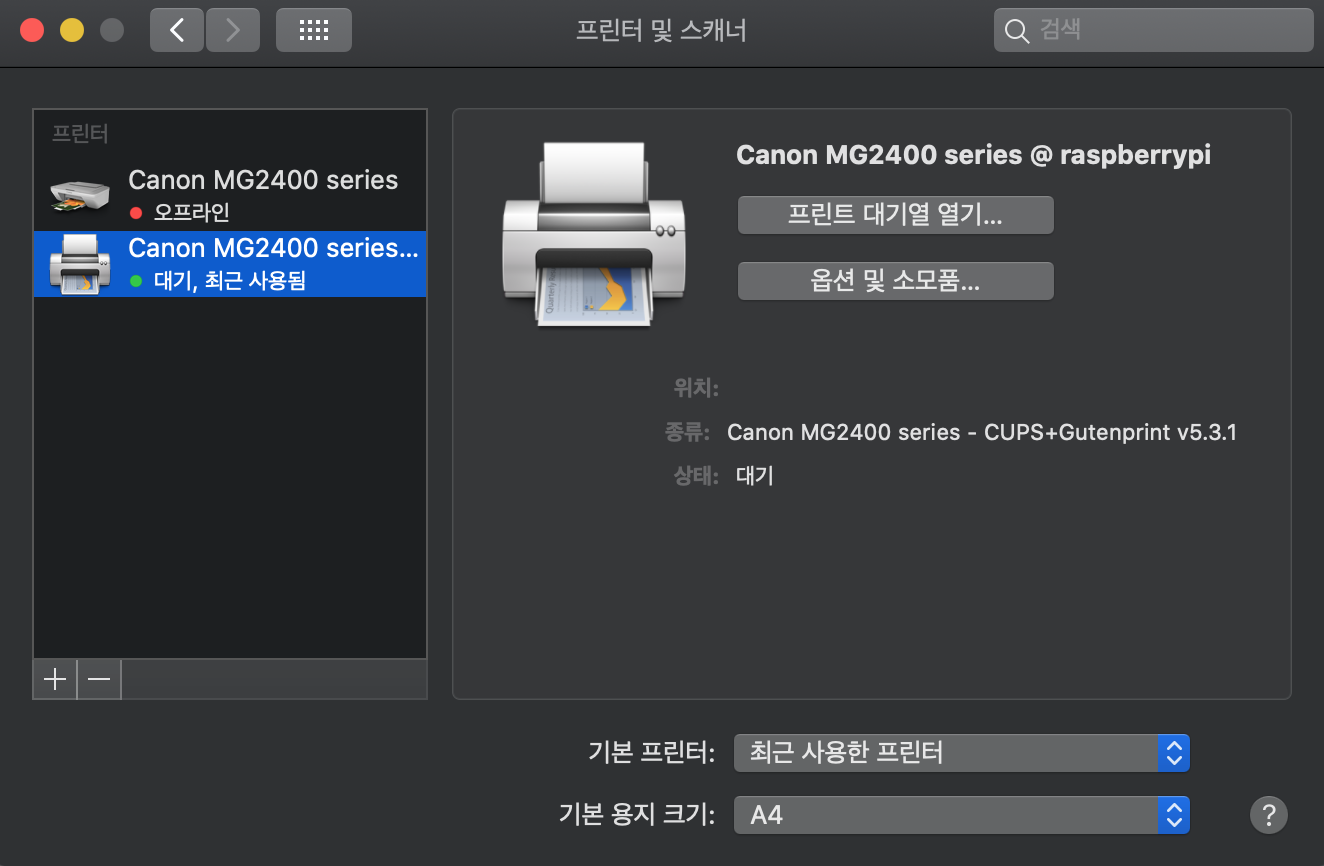Screen dimensions: 1324x866
Task: Click the search field labeled 검색
Action: tap(1153, 30)
